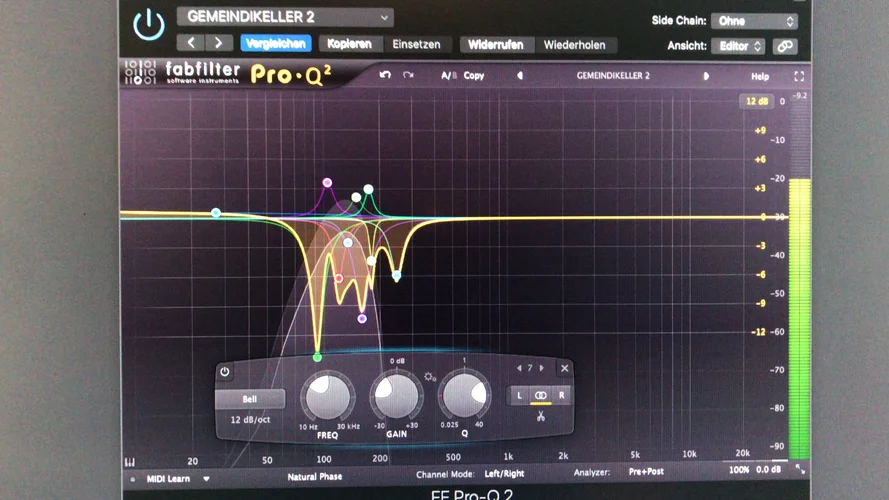Select the green band node at curve bottom
889x500 pixels.
[x=318, y=357]
